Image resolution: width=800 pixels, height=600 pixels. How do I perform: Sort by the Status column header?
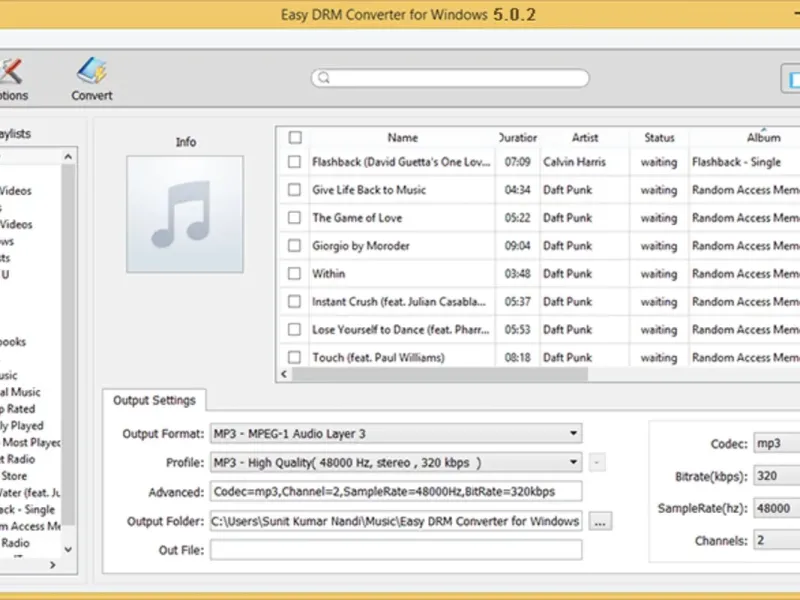(x=659, y=138)
